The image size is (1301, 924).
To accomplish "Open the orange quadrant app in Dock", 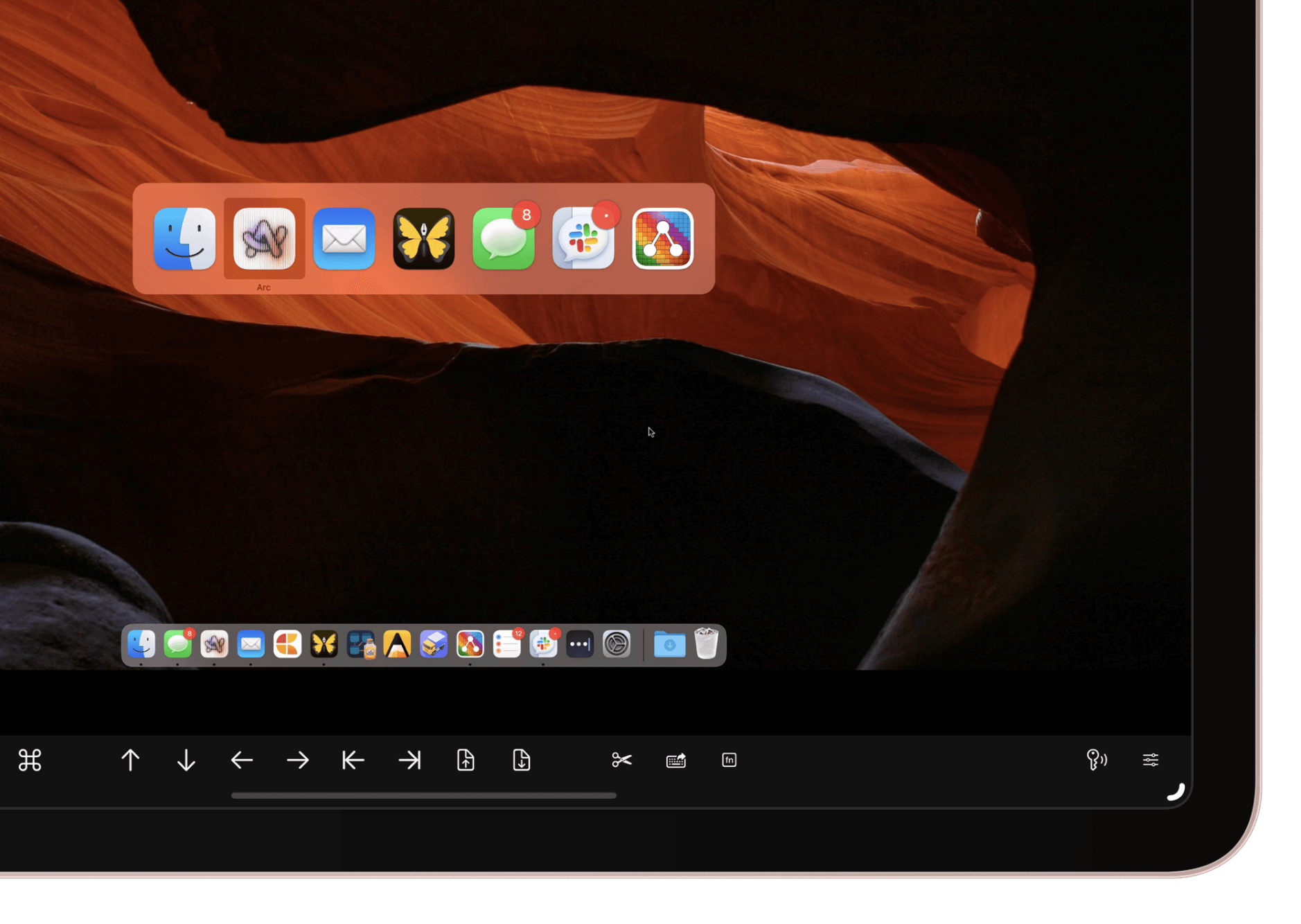I will tap(287, 644).
